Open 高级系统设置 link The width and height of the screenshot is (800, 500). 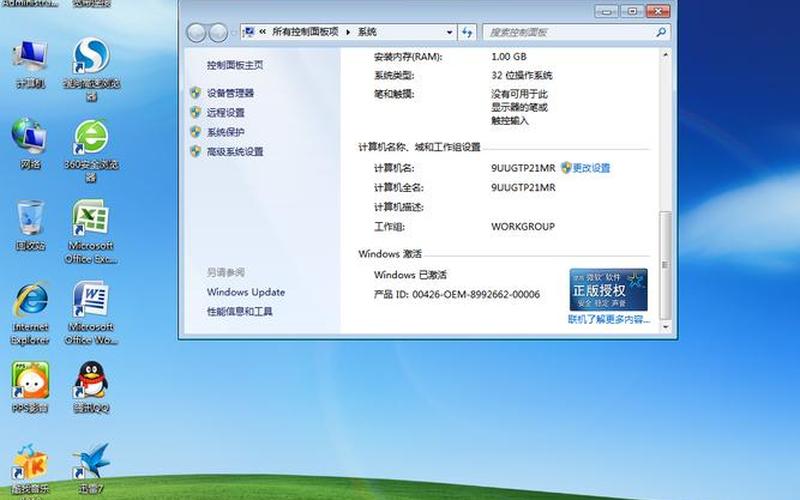coord(235,151)
